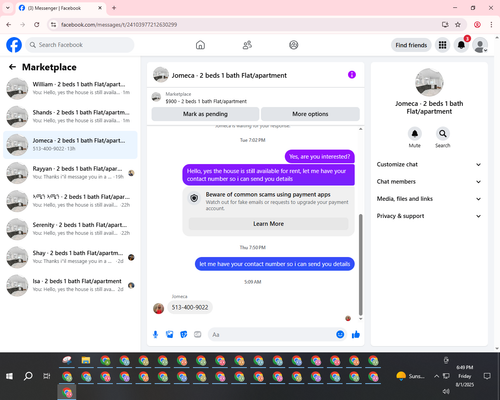The width and height of the screenshot is (500, 400).
Task: Open the $900 Marketplace listing link
Action: (206, 101)
